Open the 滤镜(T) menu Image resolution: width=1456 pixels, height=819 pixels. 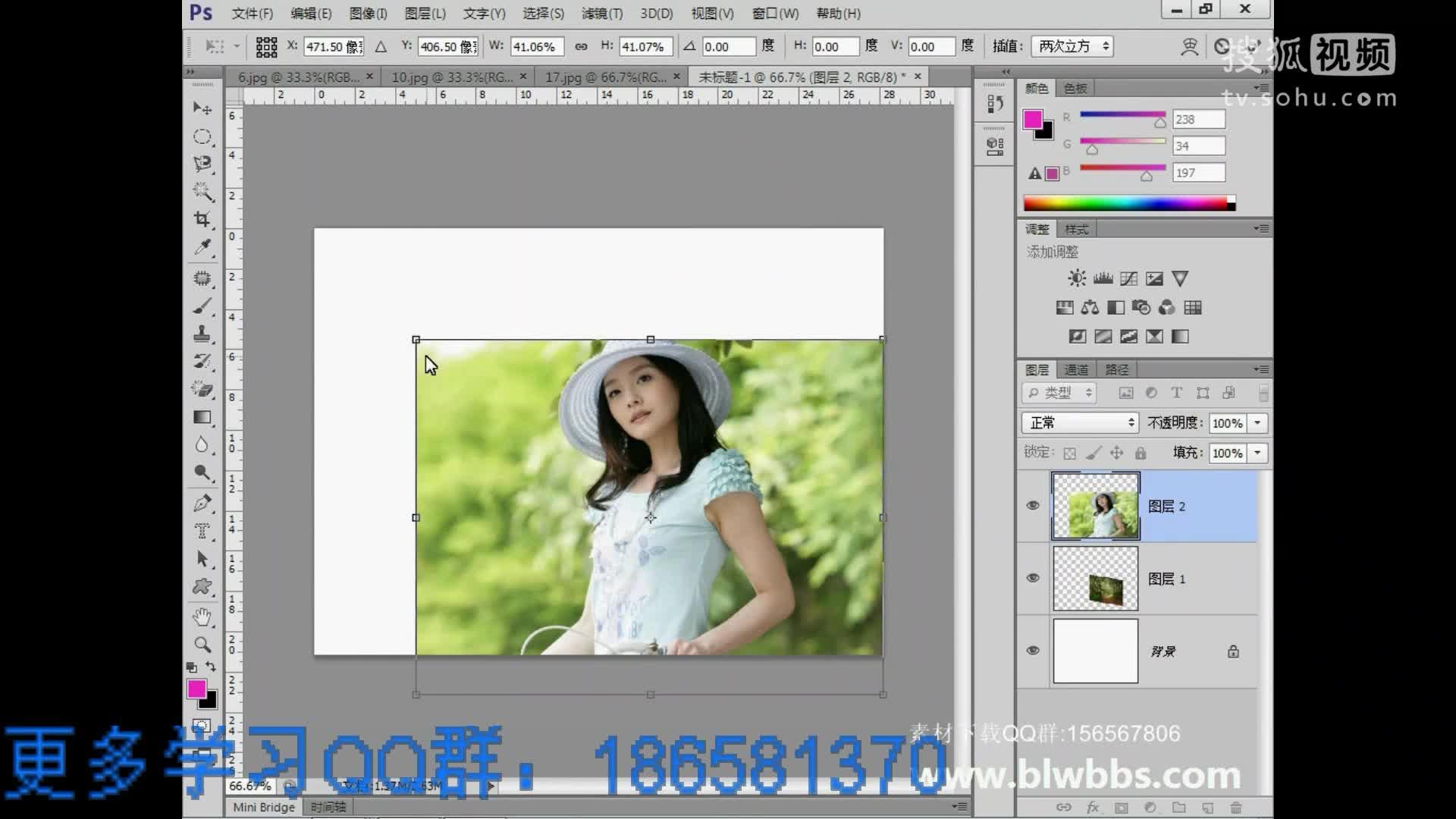pos(601,14)
